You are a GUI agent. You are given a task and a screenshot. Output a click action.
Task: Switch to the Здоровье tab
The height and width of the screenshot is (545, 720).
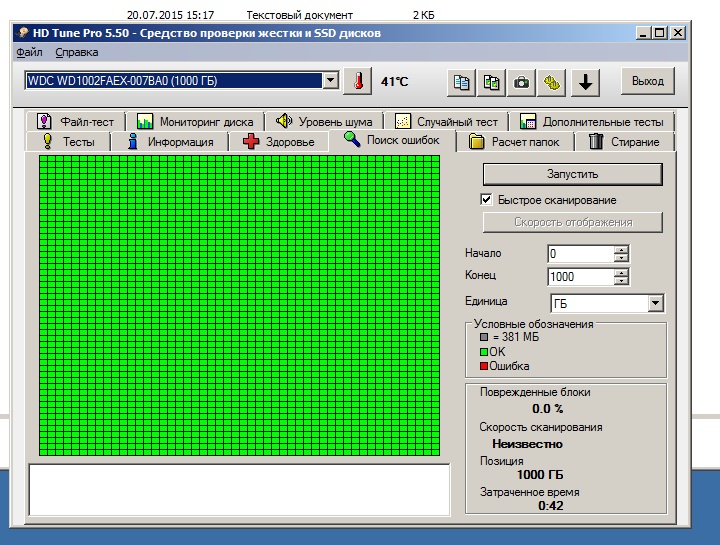click(279, 141)
